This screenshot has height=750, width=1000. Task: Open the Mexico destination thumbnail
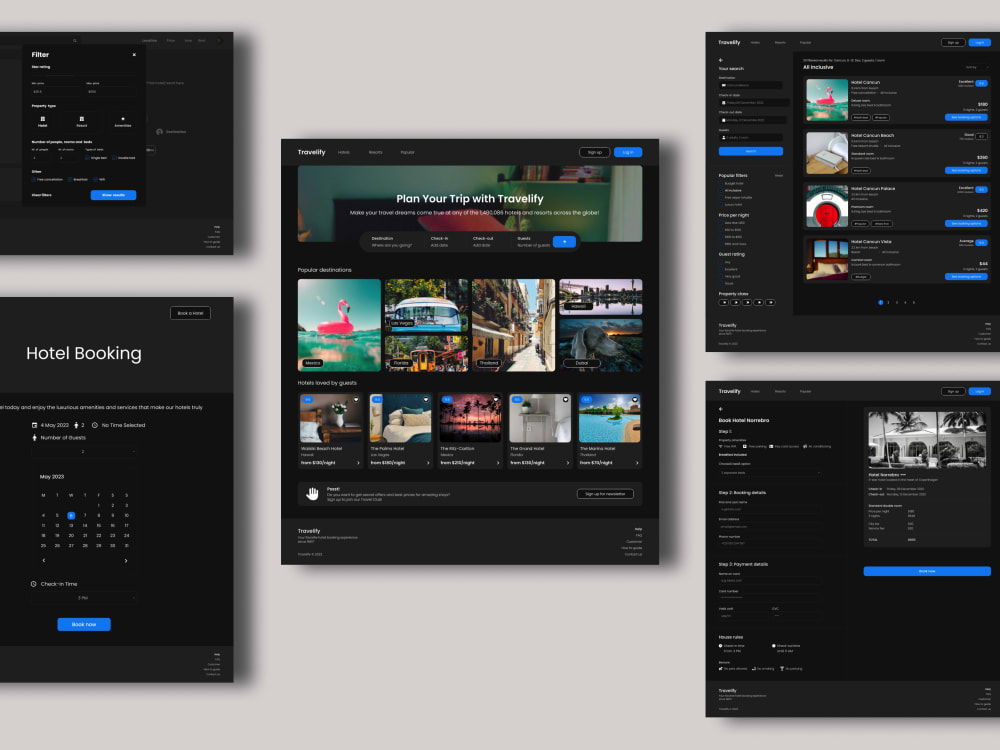(339, 325)
